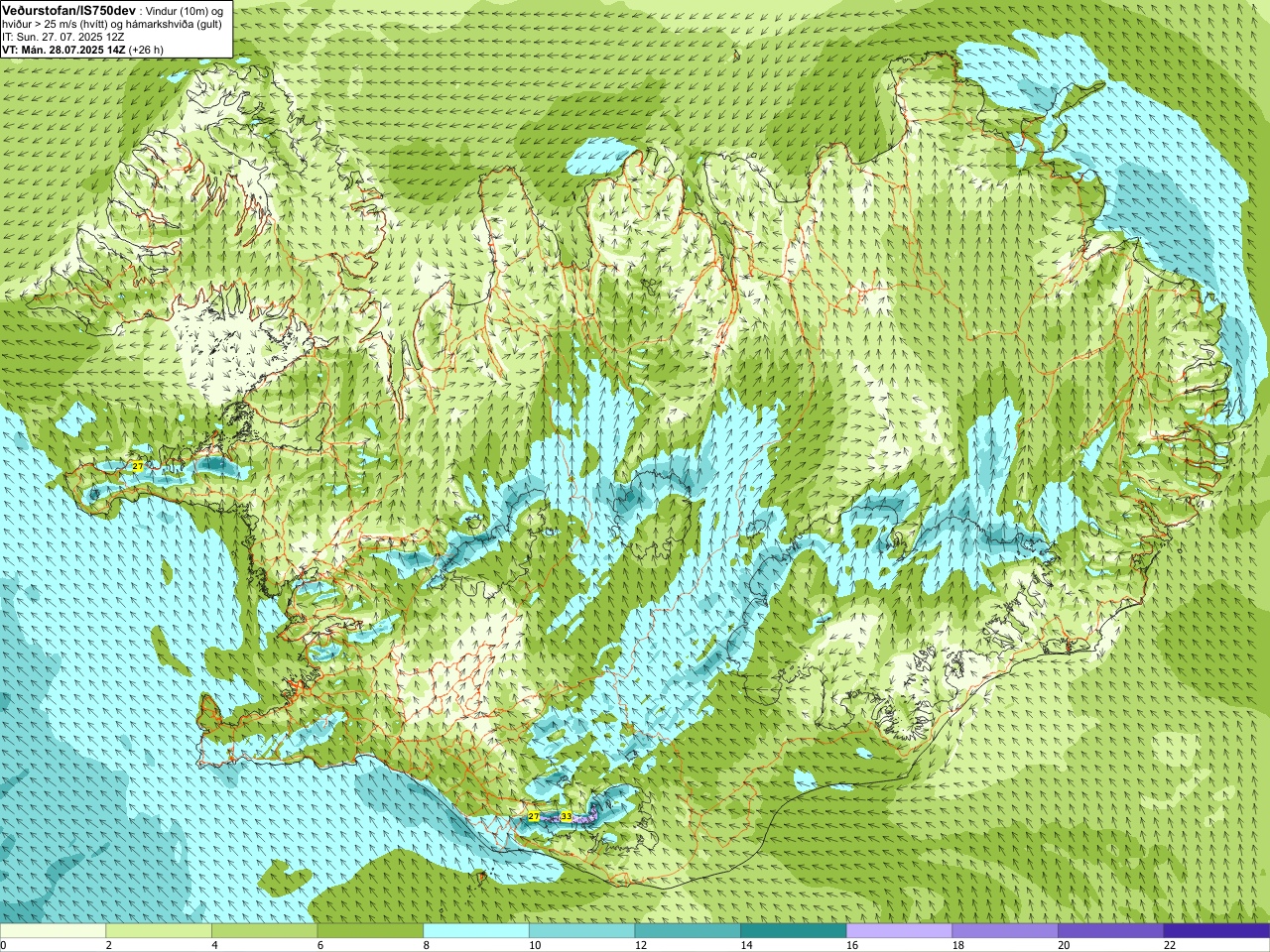Click the dark teal 14–16 m/s legend swatch

point(794,931)
